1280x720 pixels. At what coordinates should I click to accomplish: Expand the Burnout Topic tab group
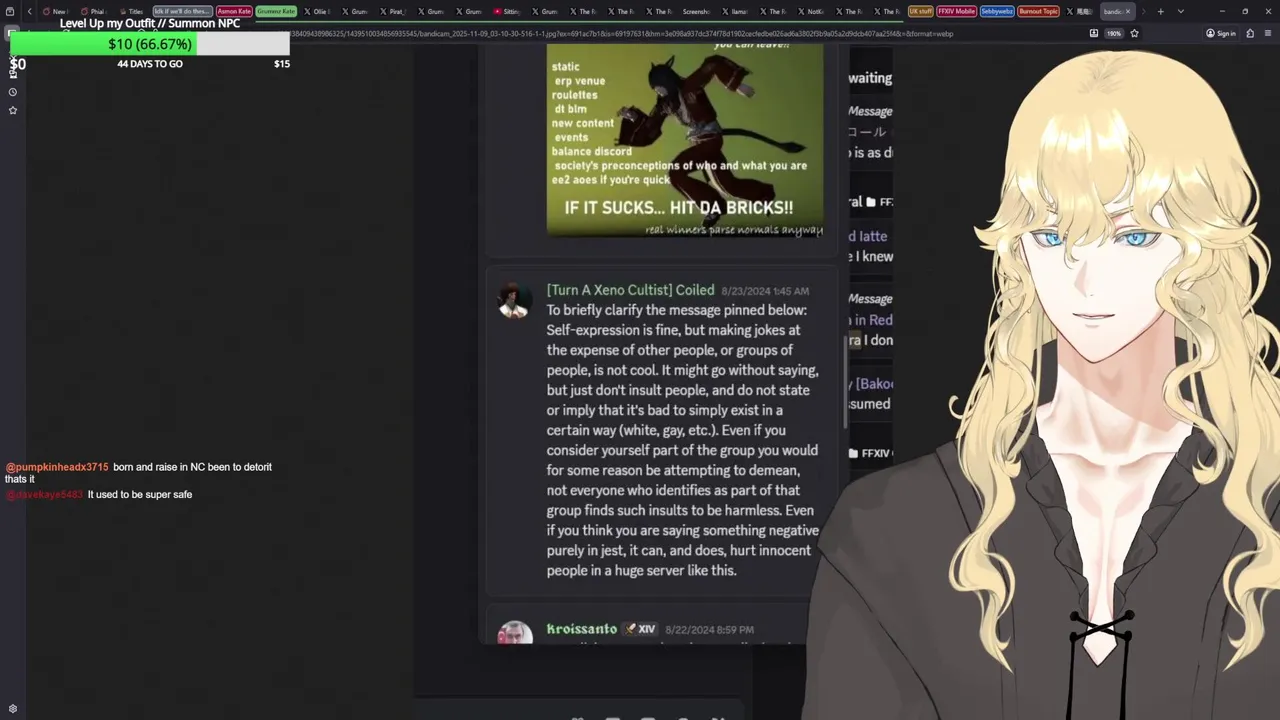[x=1038, y=11]
